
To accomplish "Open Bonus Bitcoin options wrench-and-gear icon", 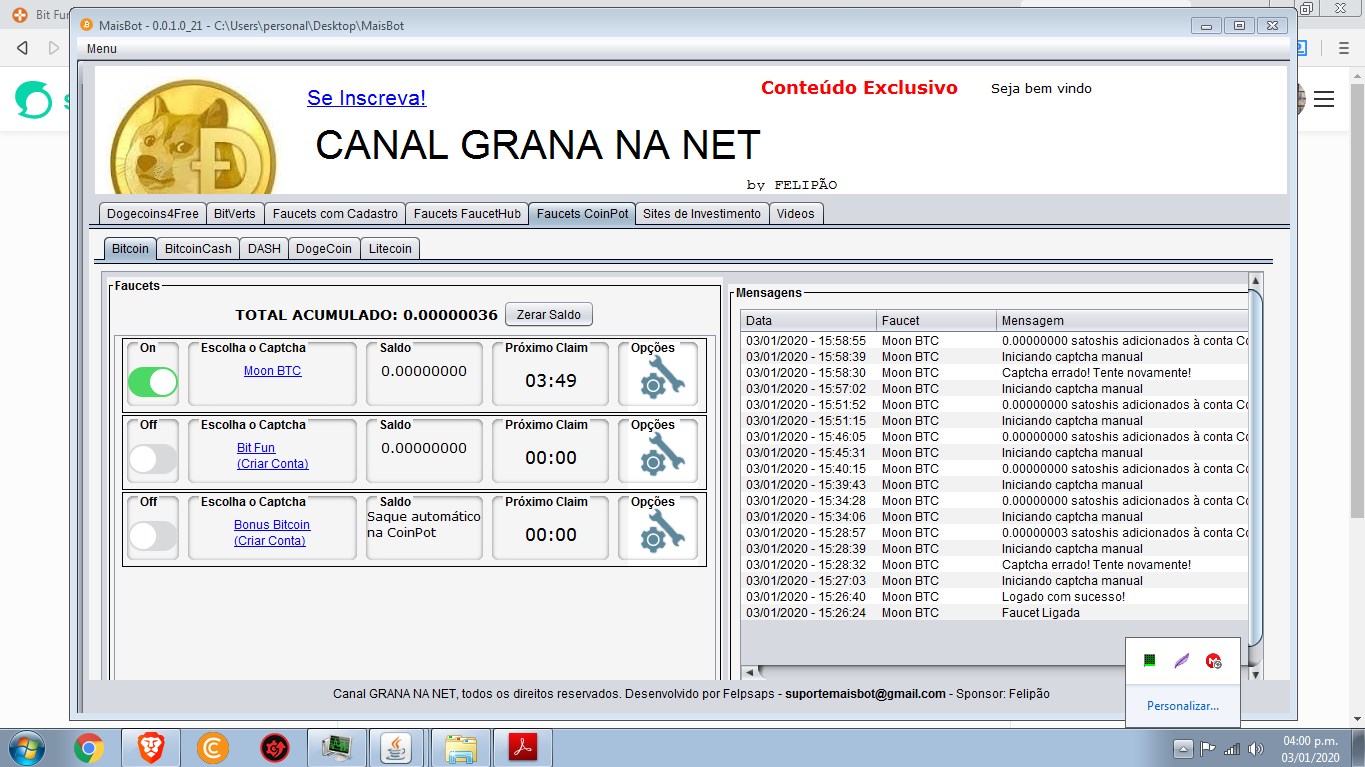I will (661, 533).
